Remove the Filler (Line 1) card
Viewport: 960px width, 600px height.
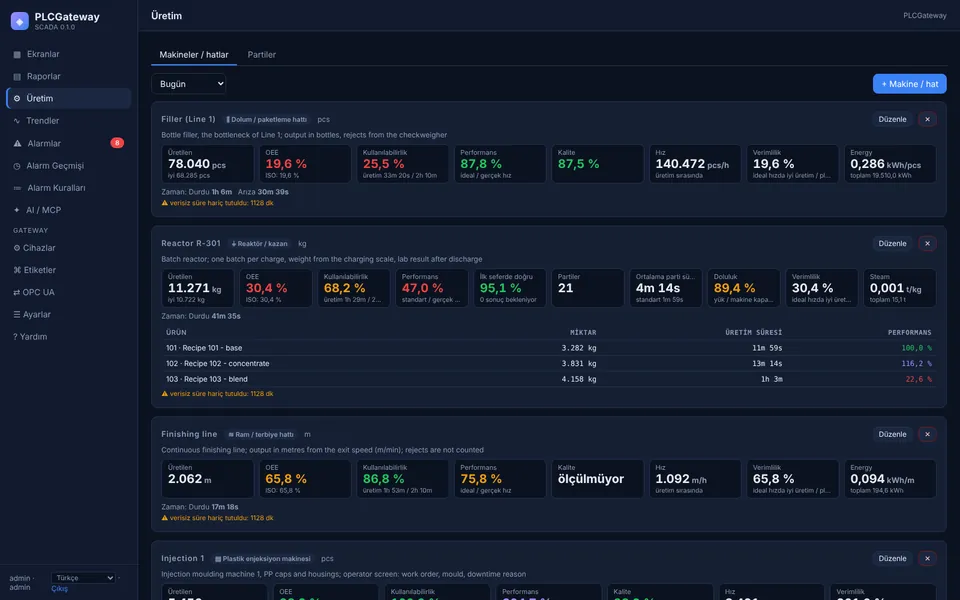click(x=927, y=119)
